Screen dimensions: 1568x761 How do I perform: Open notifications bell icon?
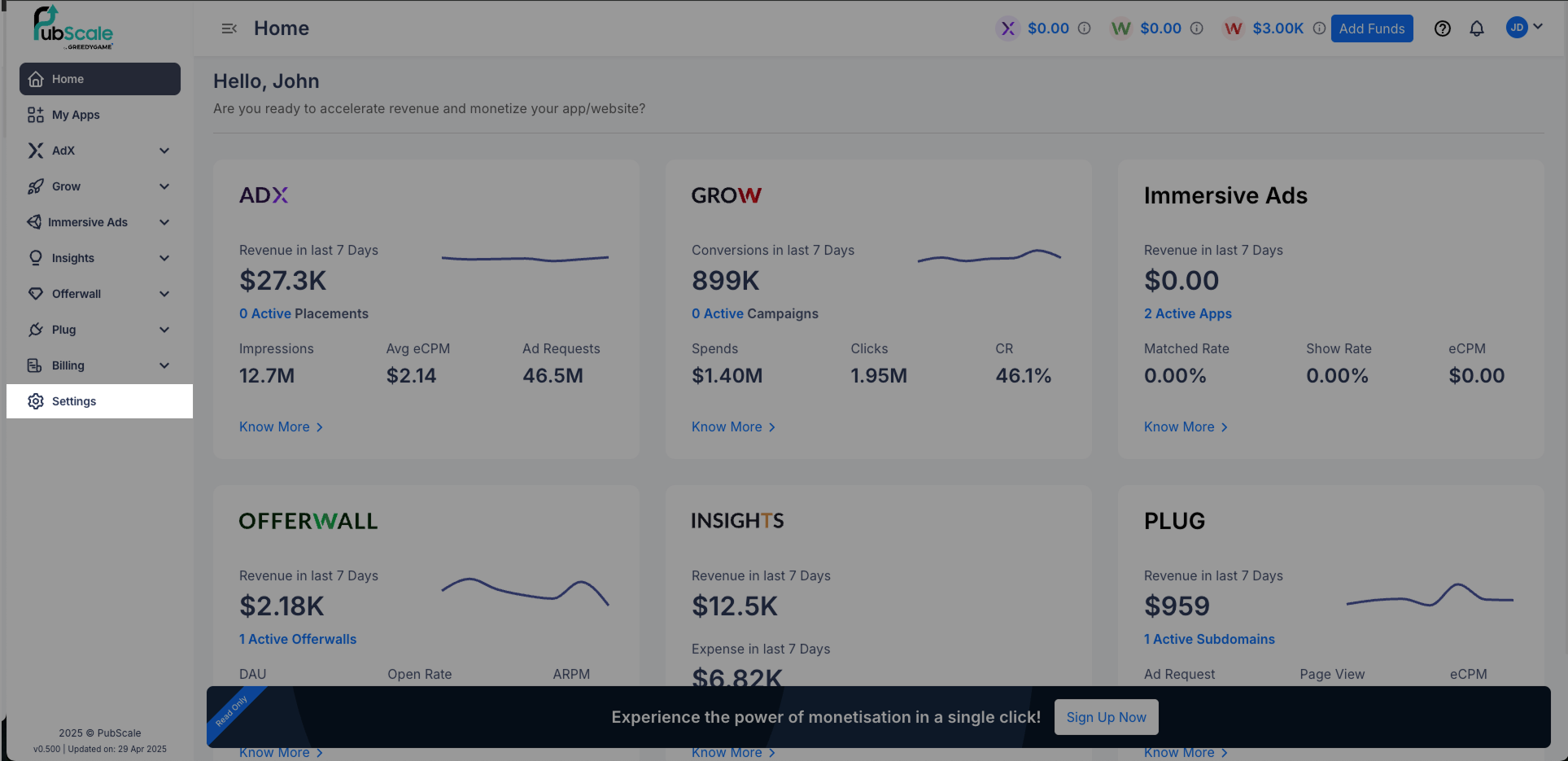point(1476,28)
